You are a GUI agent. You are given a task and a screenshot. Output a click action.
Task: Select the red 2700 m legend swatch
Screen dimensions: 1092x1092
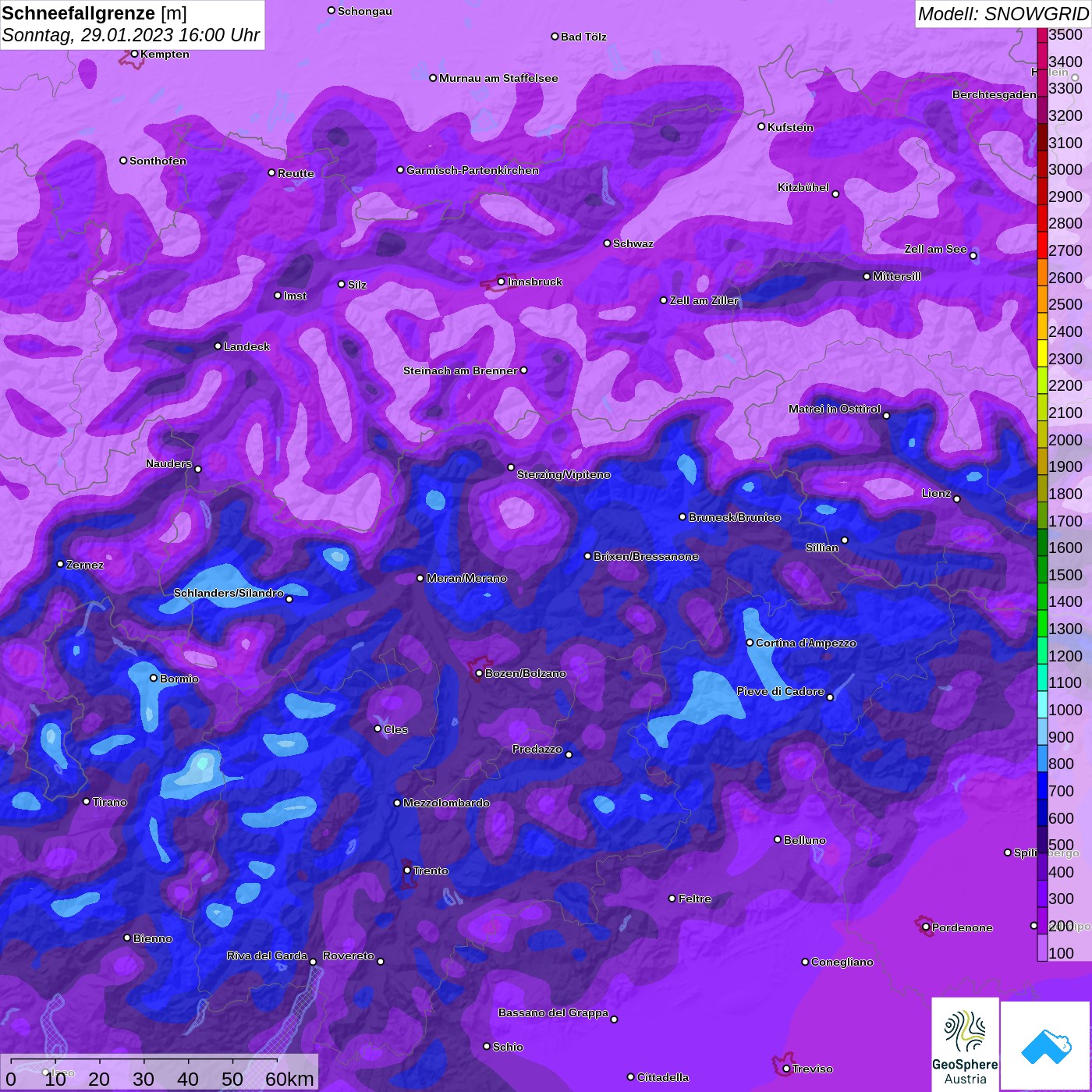pyautogui.click(x=1042, y=246)
